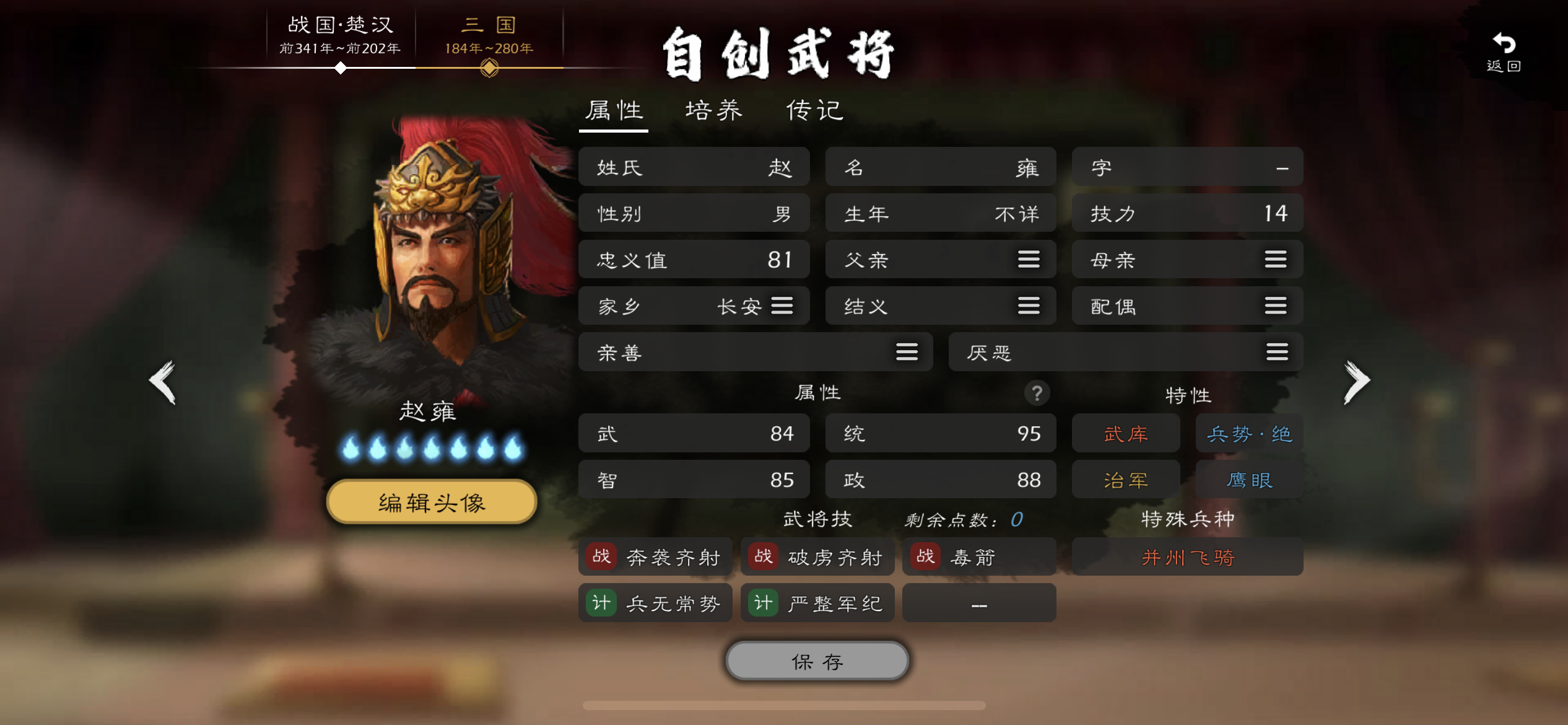1568x725 pixels.
Task: Expand the 厌恶 relationship list
Action: 1277,352
